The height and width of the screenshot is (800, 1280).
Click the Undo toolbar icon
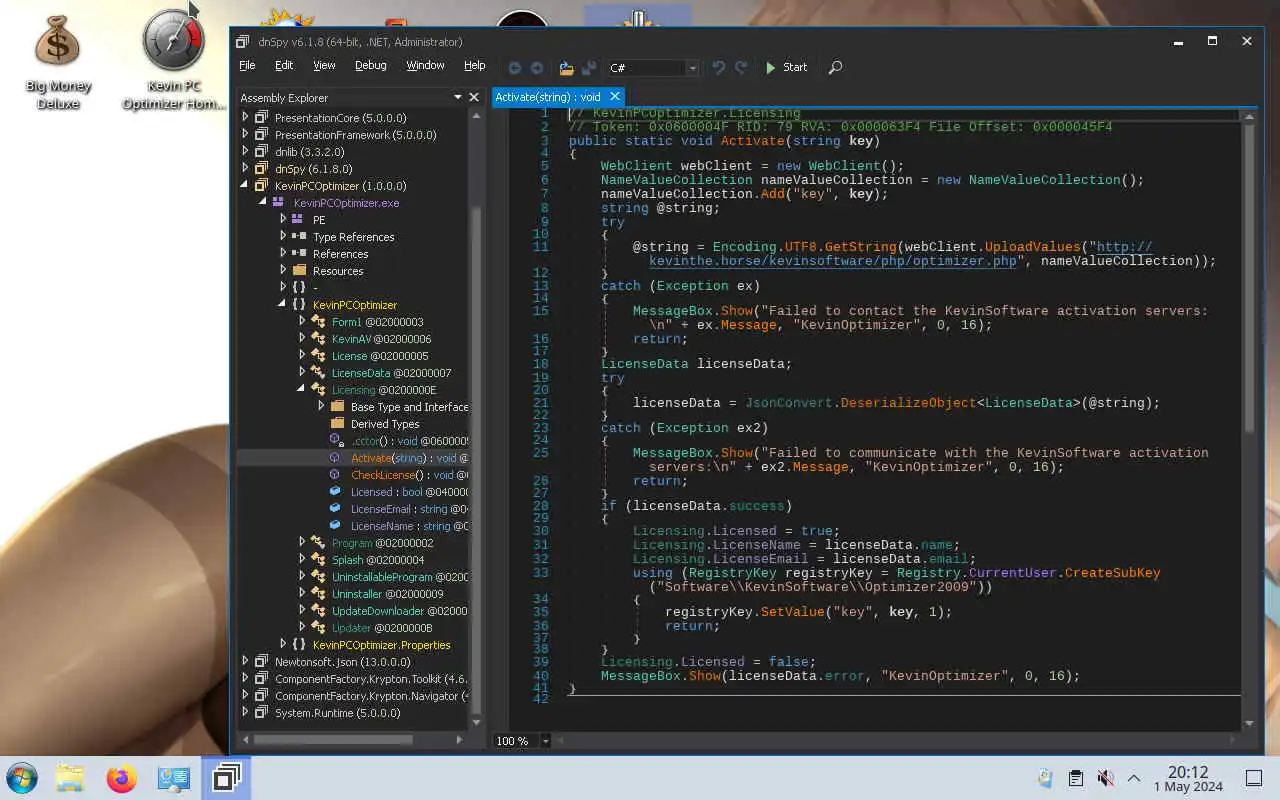[x=718, y=68]
